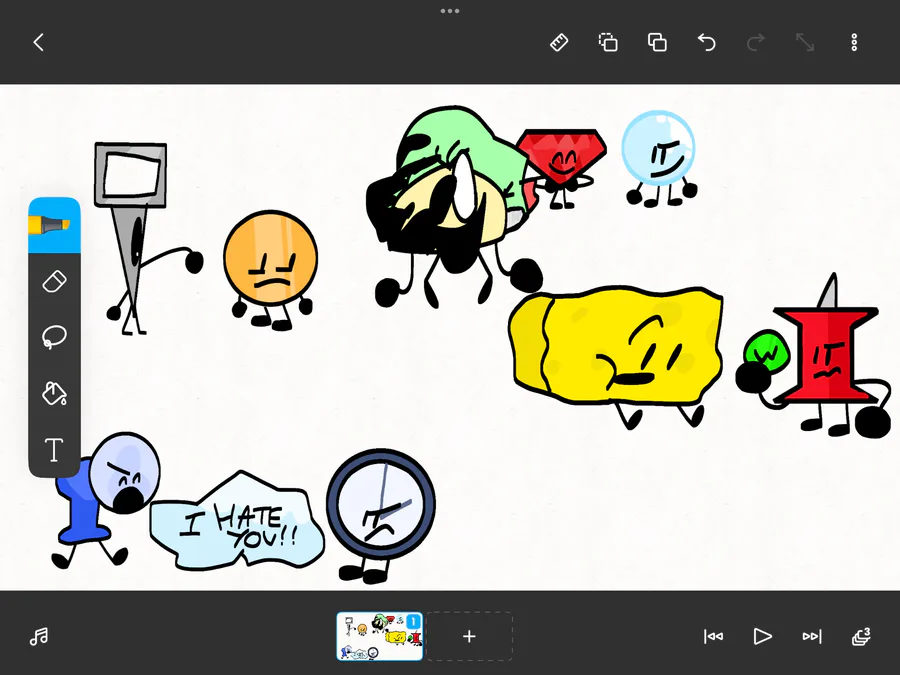Open the layers panel showing 3
Screen dimensions: 900x675
tap(861, 637)
